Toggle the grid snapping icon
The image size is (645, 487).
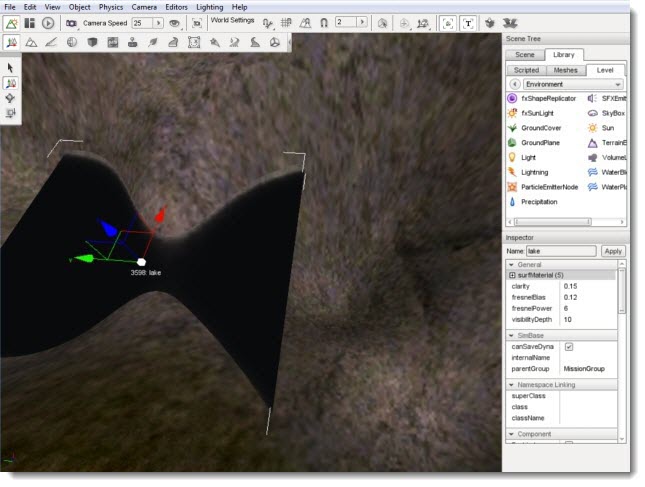click(x=286, y=23)
